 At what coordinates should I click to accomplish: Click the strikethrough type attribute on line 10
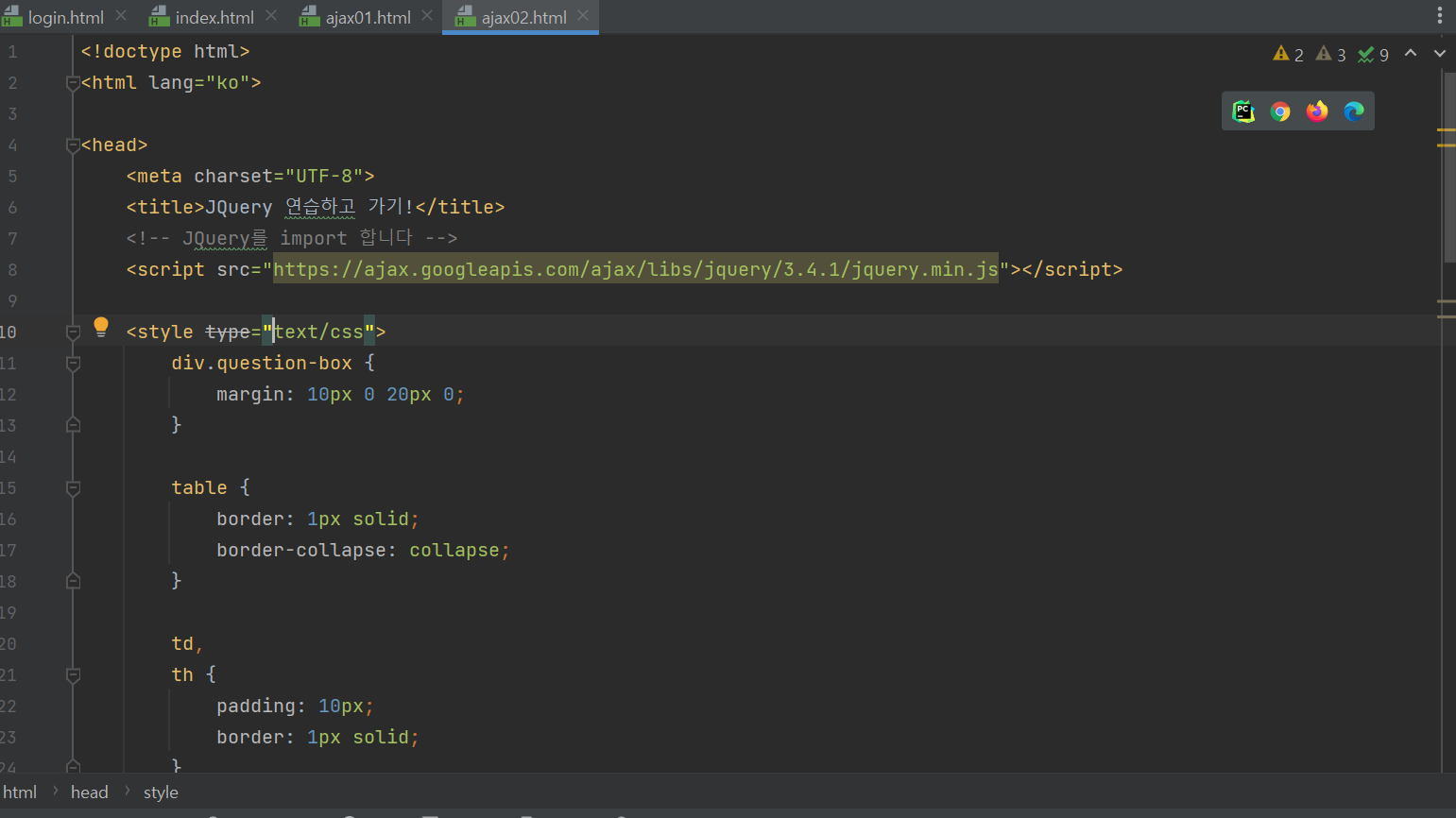coord(228,332)
